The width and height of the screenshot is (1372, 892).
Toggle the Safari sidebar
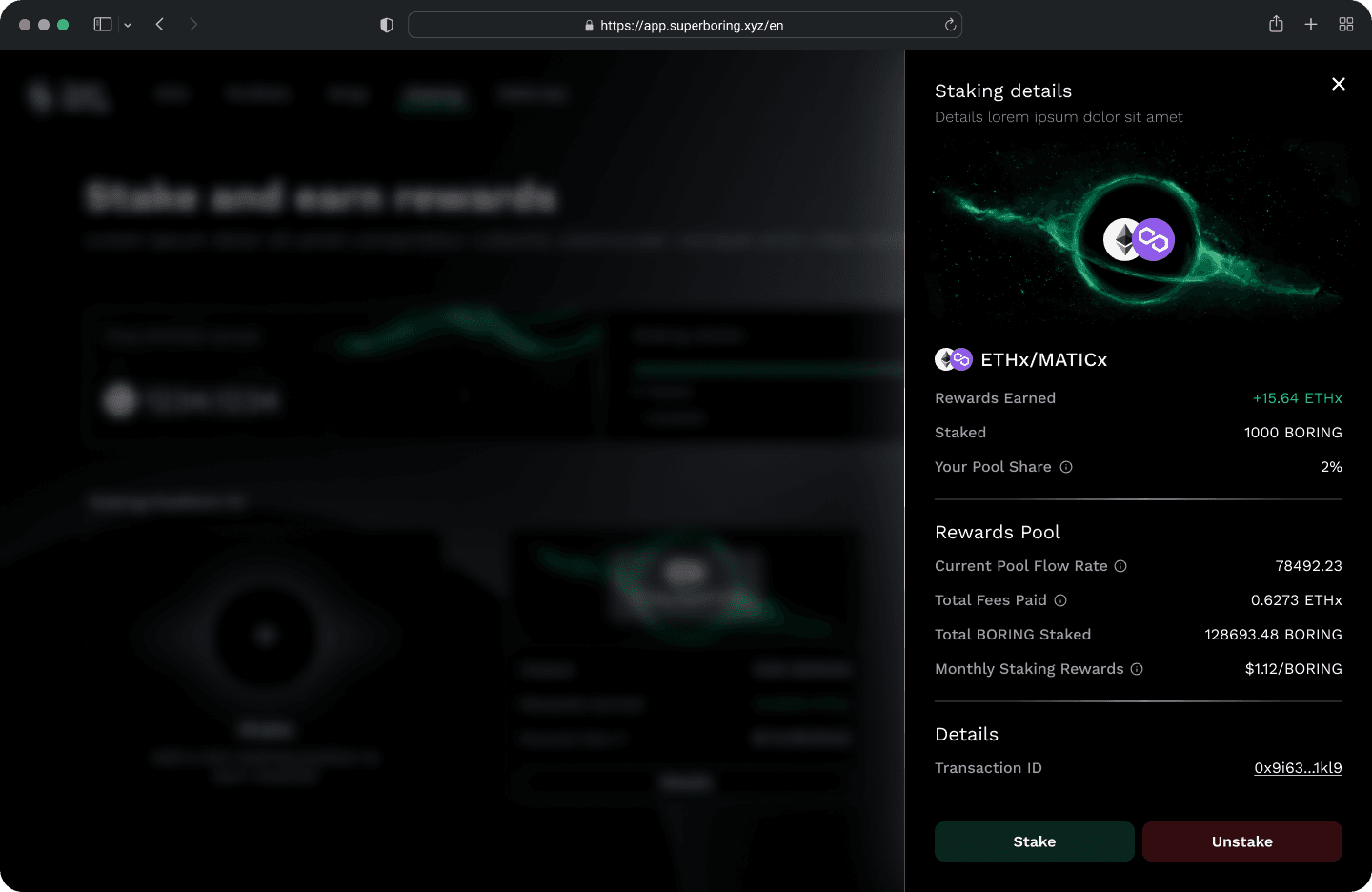[x=103, y=25]
